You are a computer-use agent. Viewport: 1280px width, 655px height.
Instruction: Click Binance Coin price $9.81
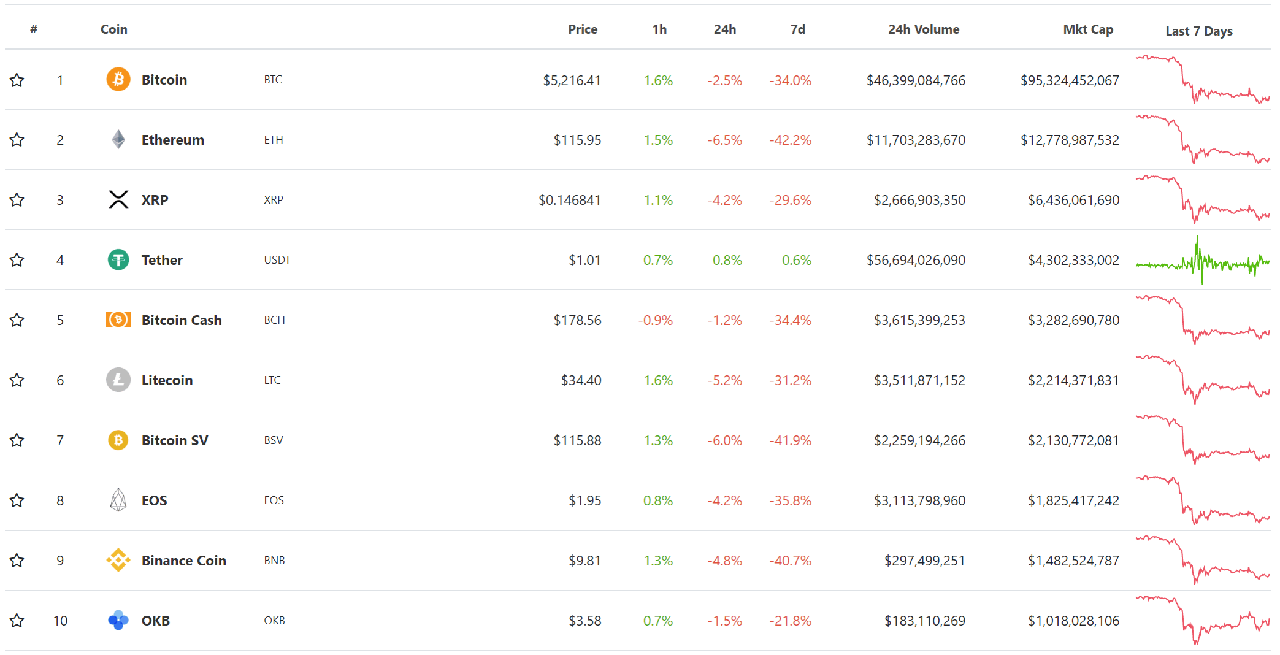[585, 560]
